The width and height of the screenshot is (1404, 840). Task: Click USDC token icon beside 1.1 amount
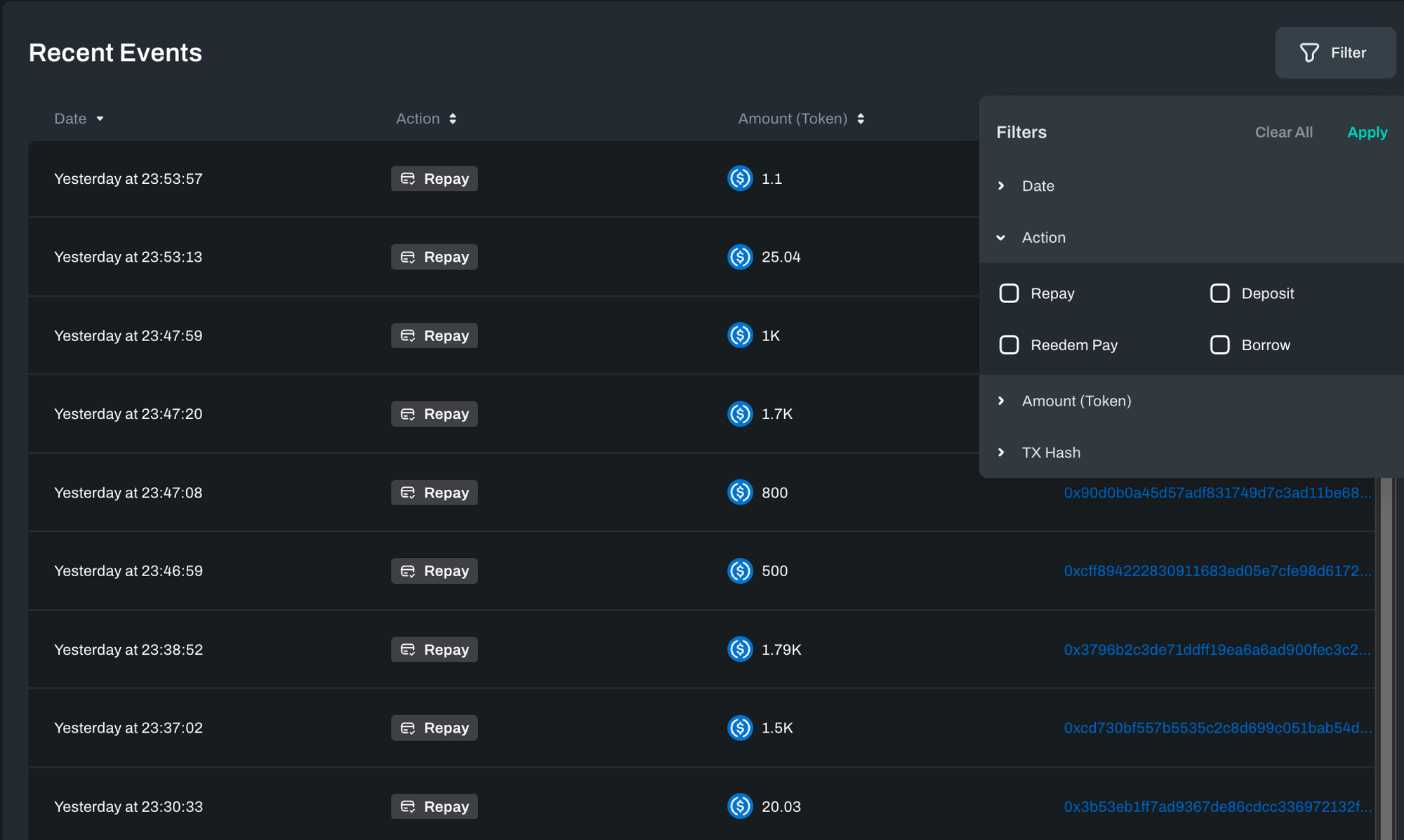click(x=740, y=178)
